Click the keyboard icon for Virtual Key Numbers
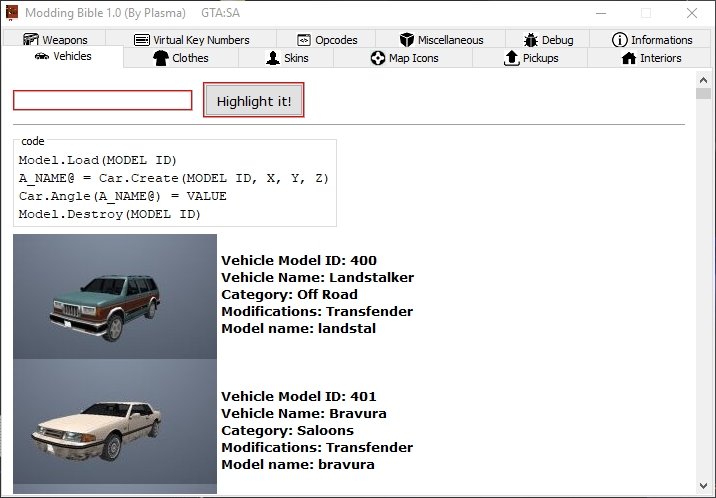 pos(142,40)
